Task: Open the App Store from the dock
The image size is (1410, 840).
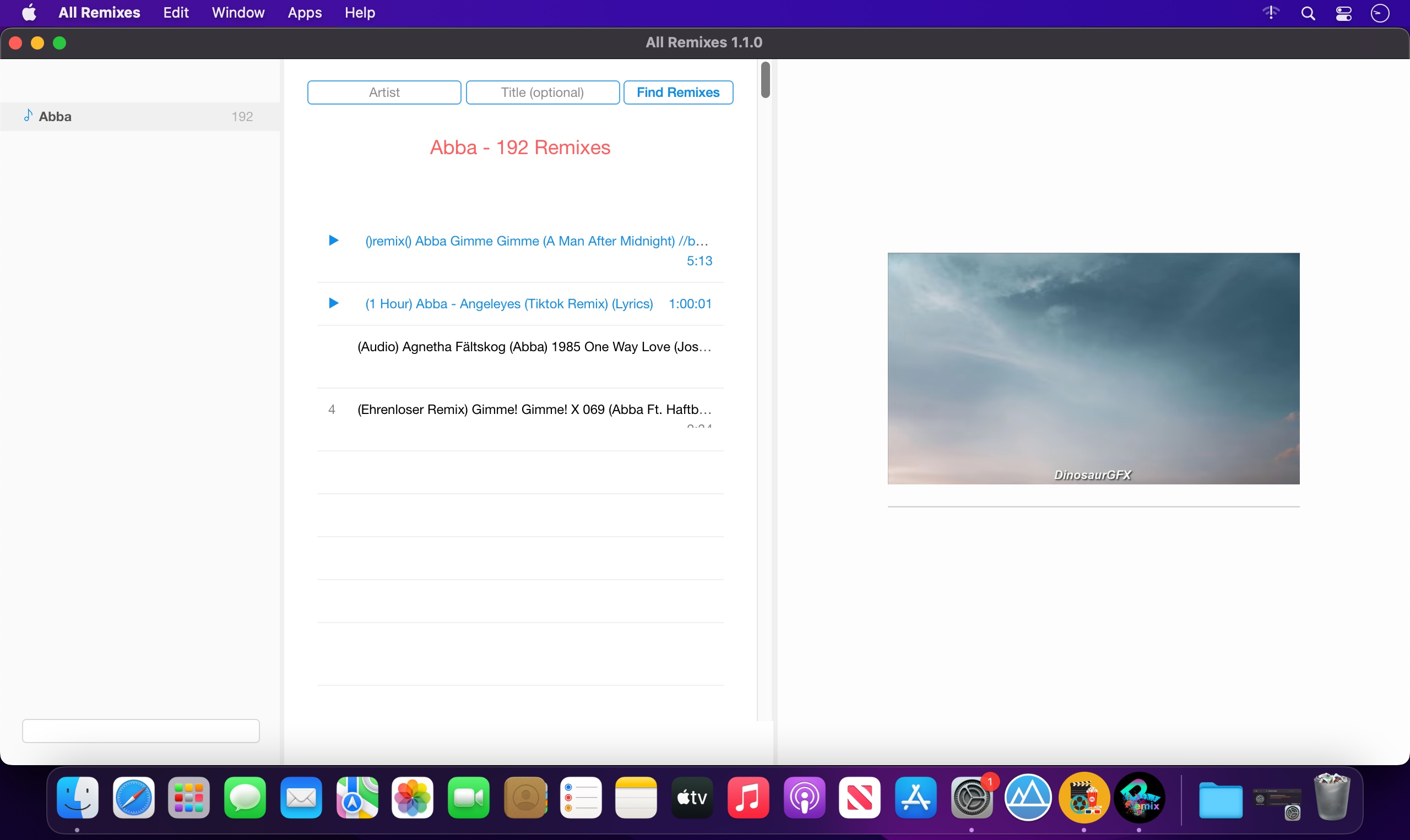Action: pos(915,798)
